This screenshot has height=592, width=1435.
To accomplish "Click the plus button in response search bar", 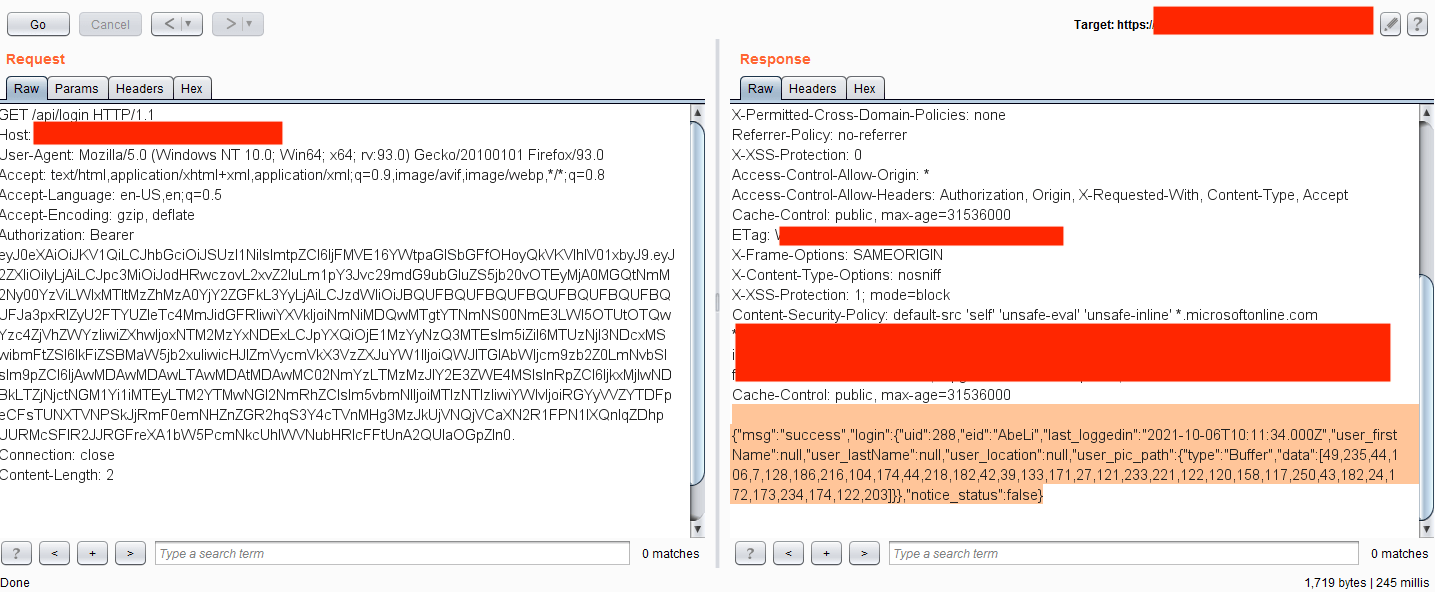I will [x=826, y=553].
